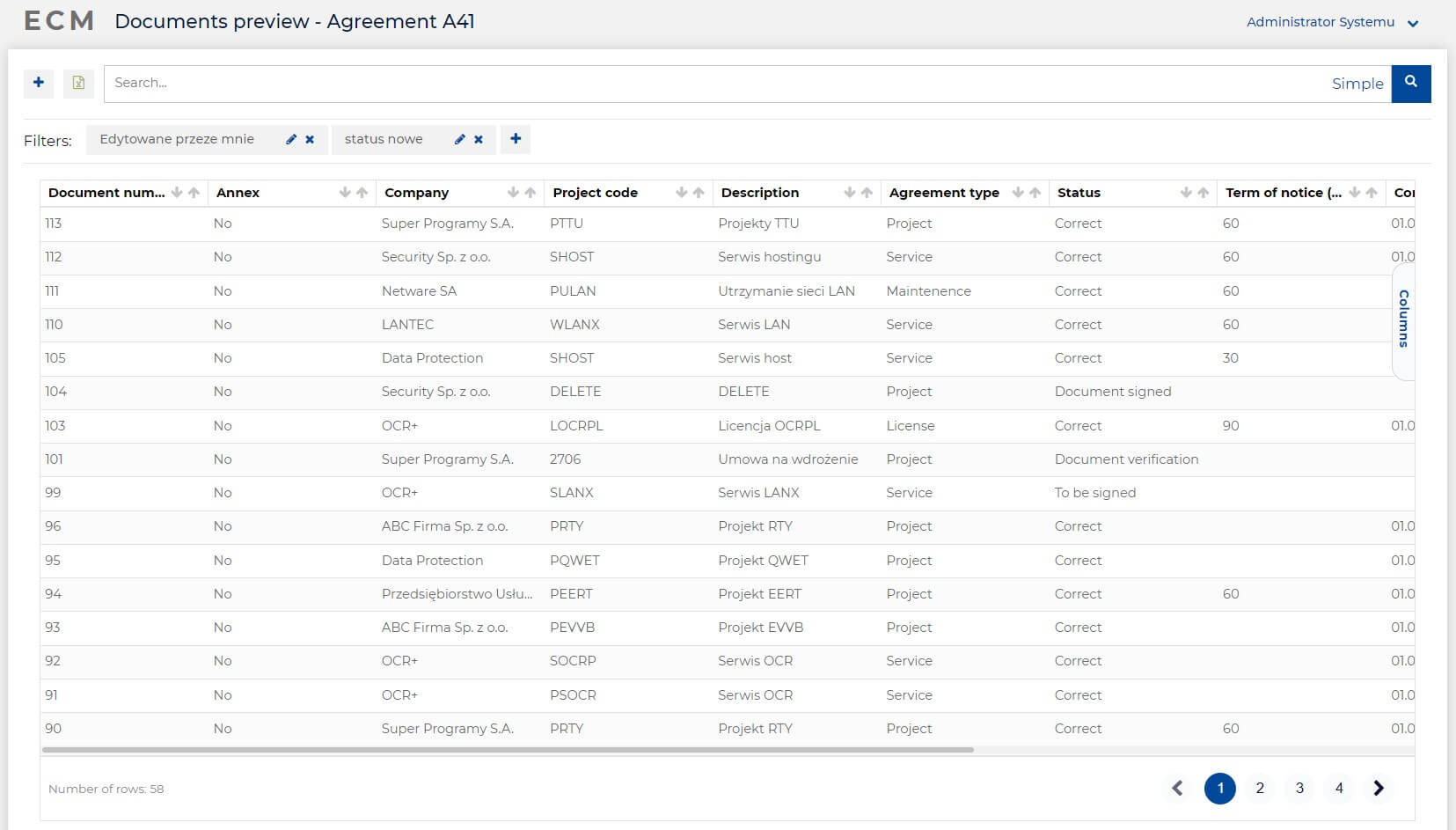Go to next page arrow
The height and width of the screenshot is (830, 1456).
(x=1379, y=789)
